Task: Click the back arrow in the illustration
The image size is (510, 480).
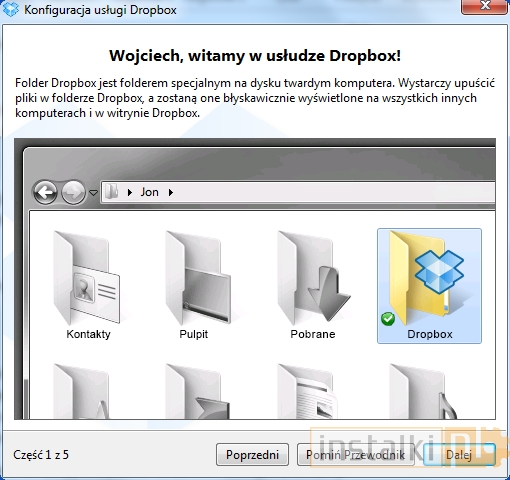Action: [x=45, y=192]
